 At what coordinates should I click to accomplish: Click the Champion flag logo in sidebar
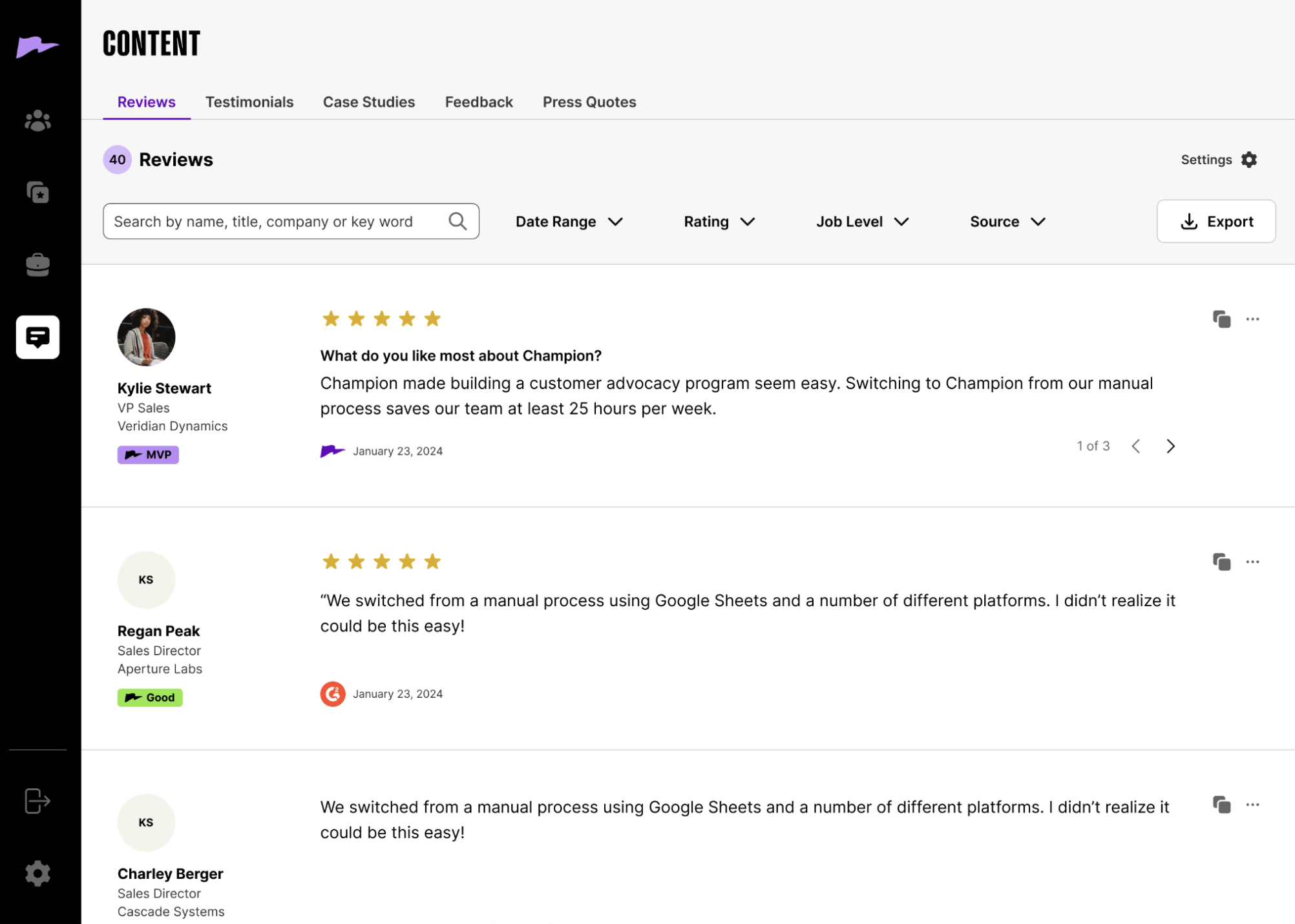pyautogui.click(x=37, y=47)
